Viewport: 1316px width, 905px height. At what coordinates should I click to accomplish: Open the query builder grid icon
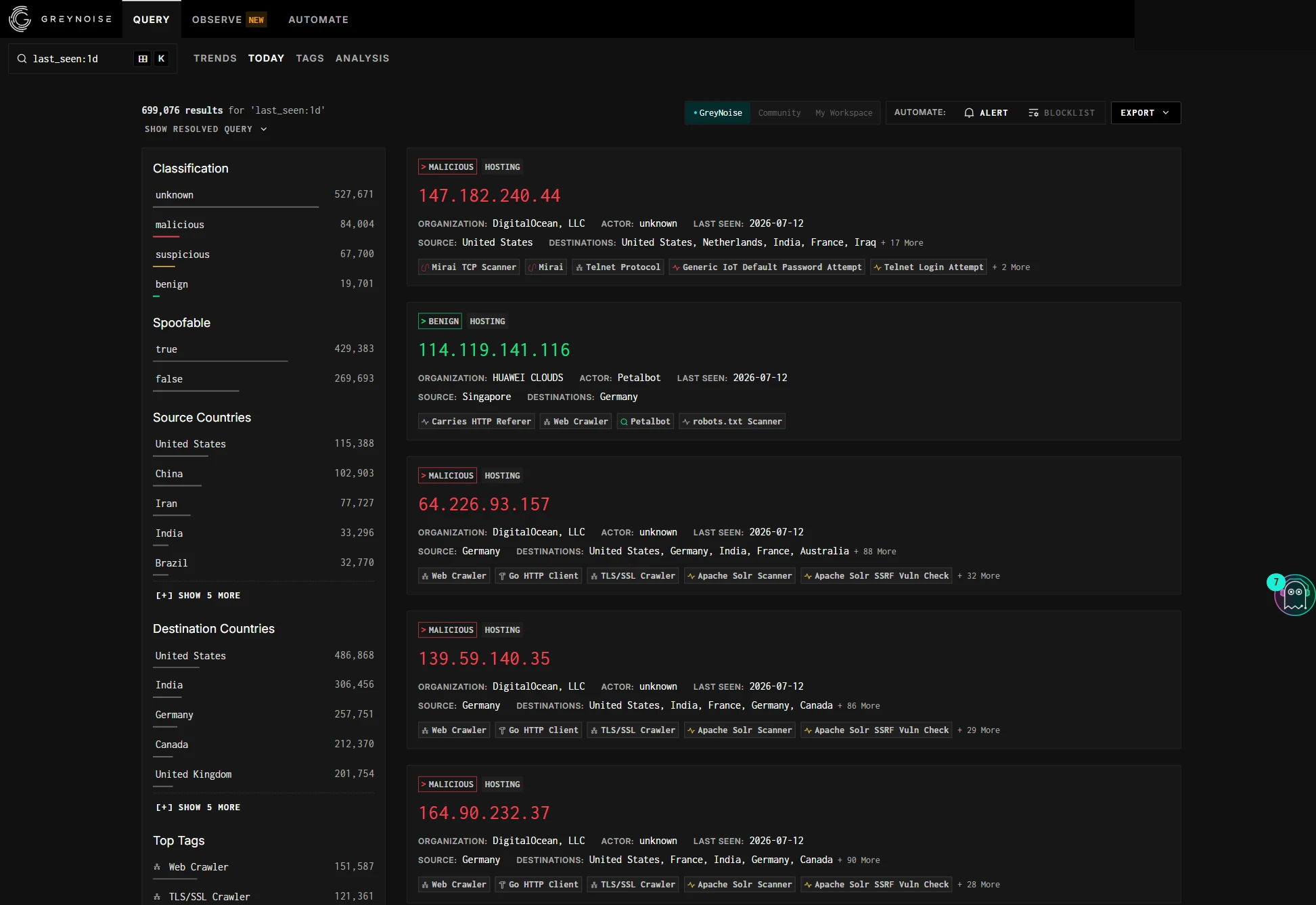[143, 59]
